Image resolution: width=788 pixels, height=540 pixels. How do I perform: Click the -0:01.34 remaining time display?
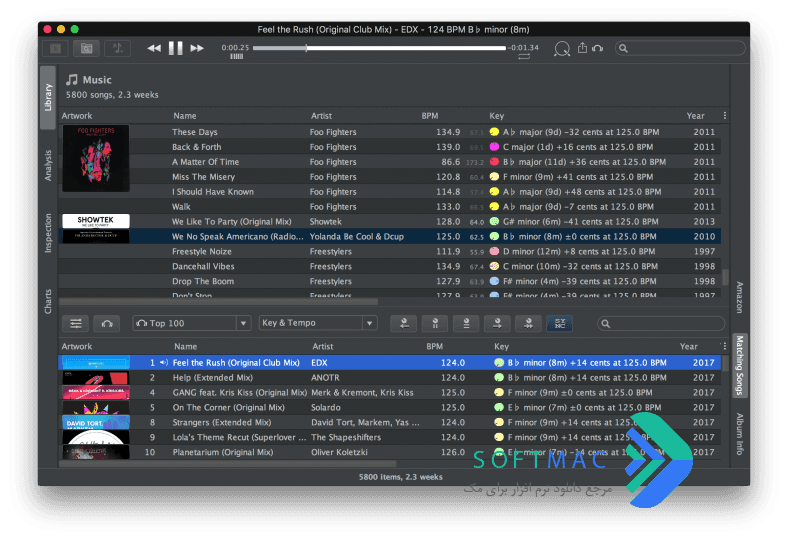(523, 48)
